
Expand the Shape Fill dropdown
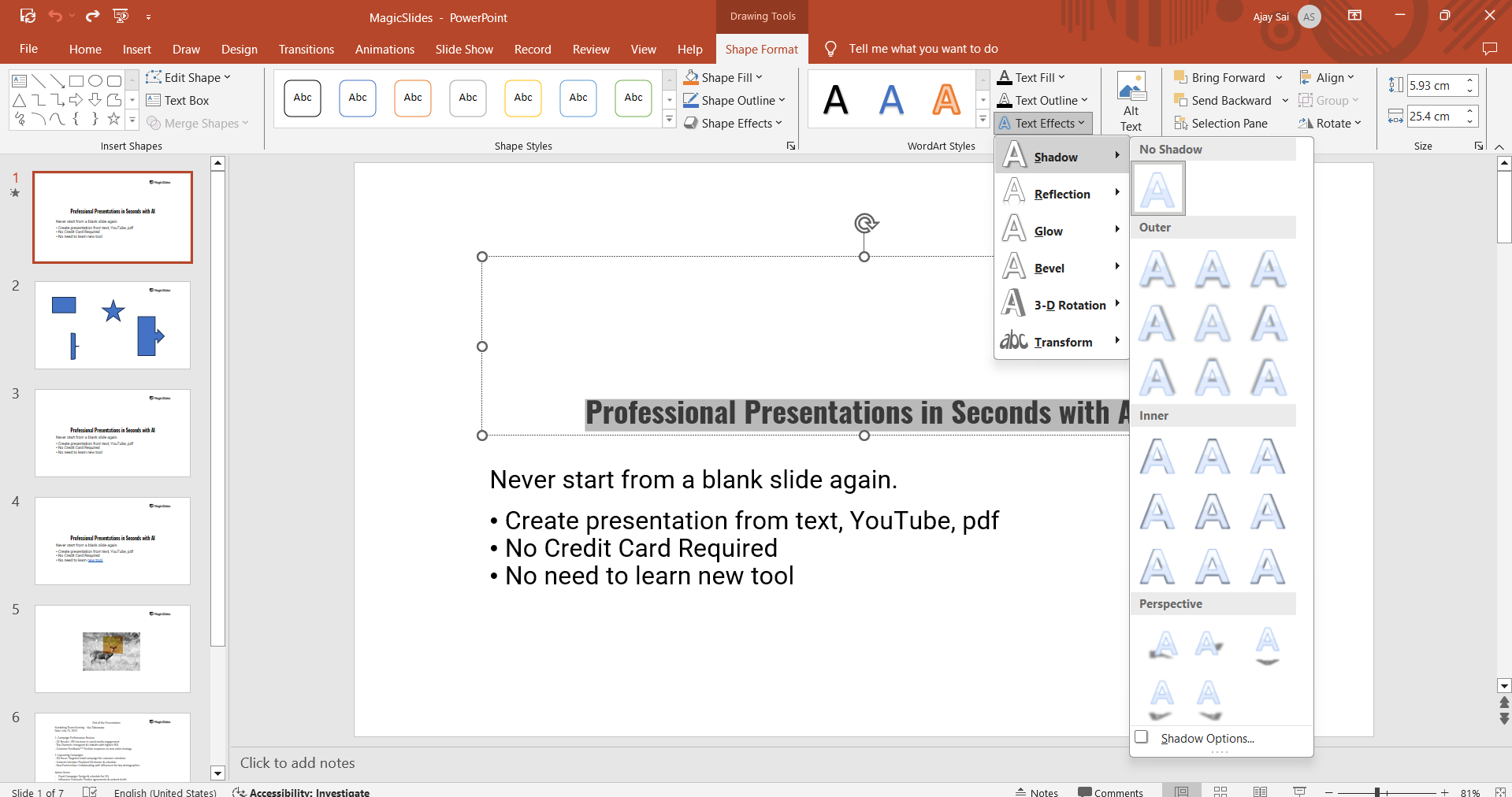(759, 77)
